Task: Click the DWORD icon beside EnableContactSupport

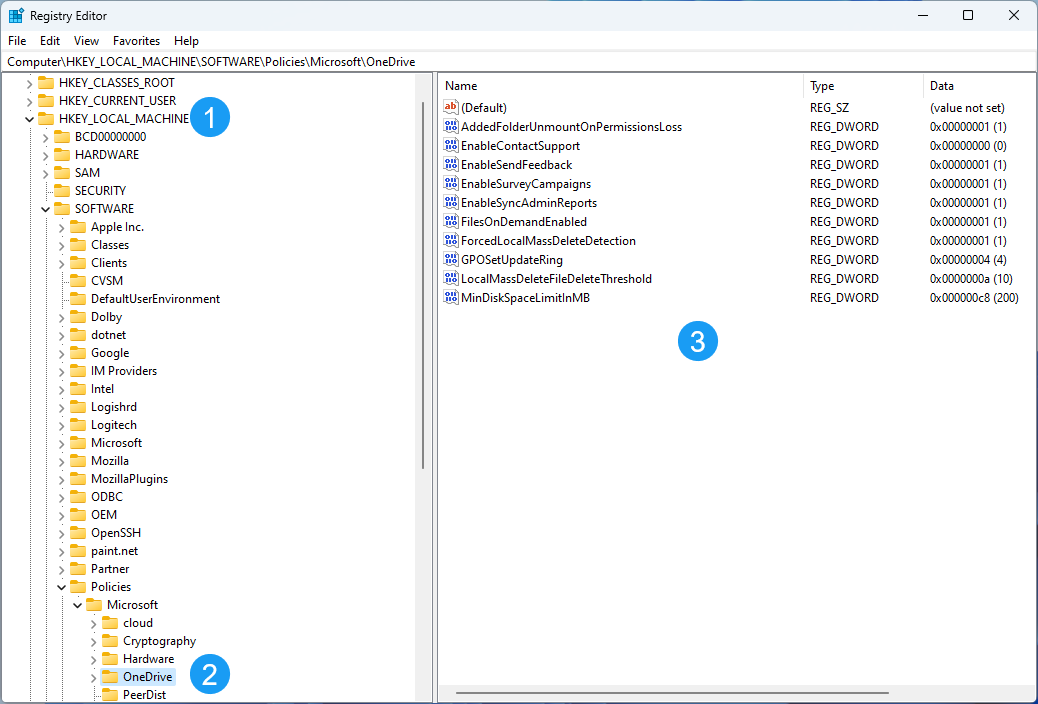Action: [x=450, y=146]
